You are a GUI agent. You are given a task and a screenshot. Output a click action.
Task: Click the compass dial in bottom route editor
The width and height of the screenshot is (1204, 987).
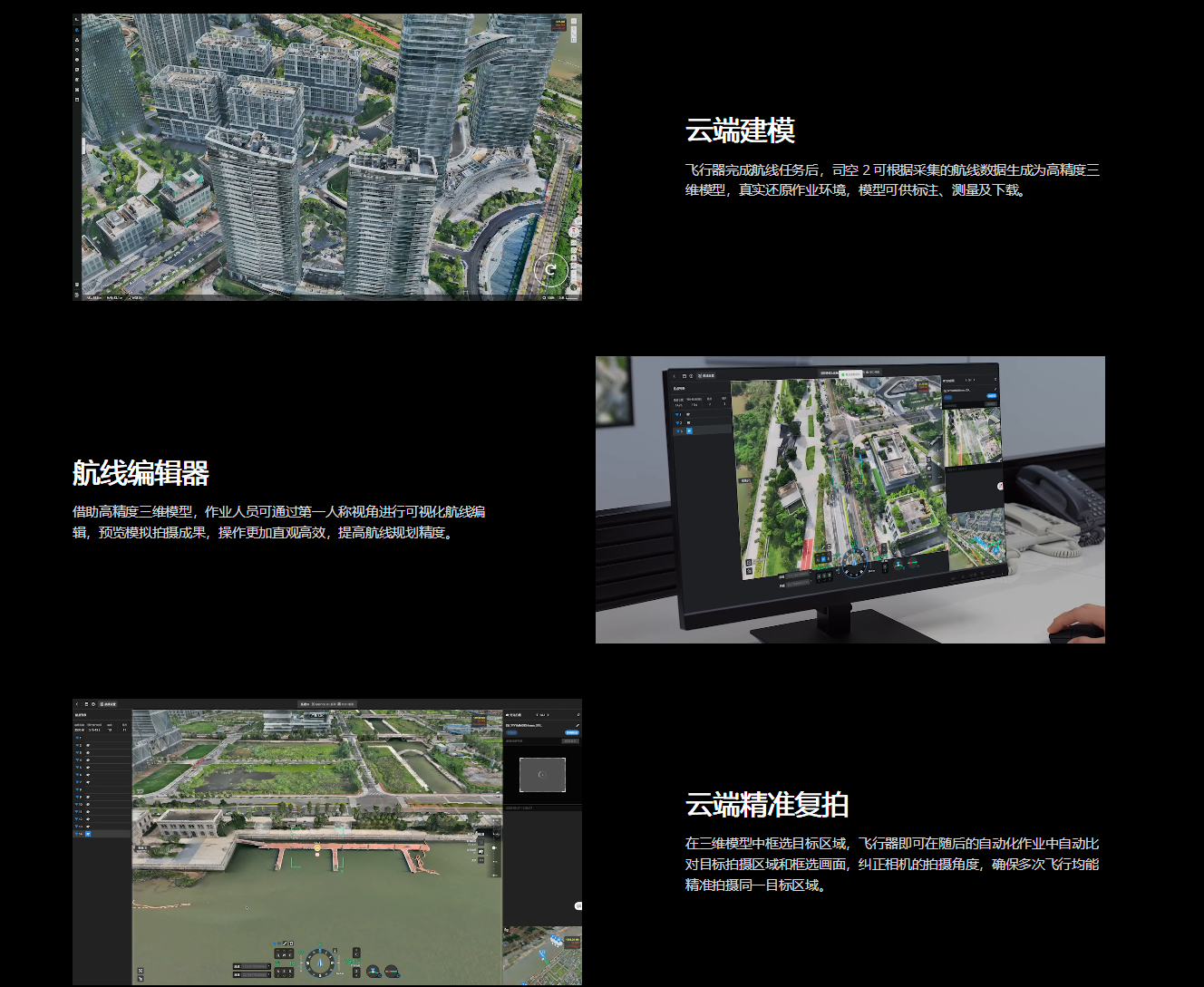coord(319,963)
